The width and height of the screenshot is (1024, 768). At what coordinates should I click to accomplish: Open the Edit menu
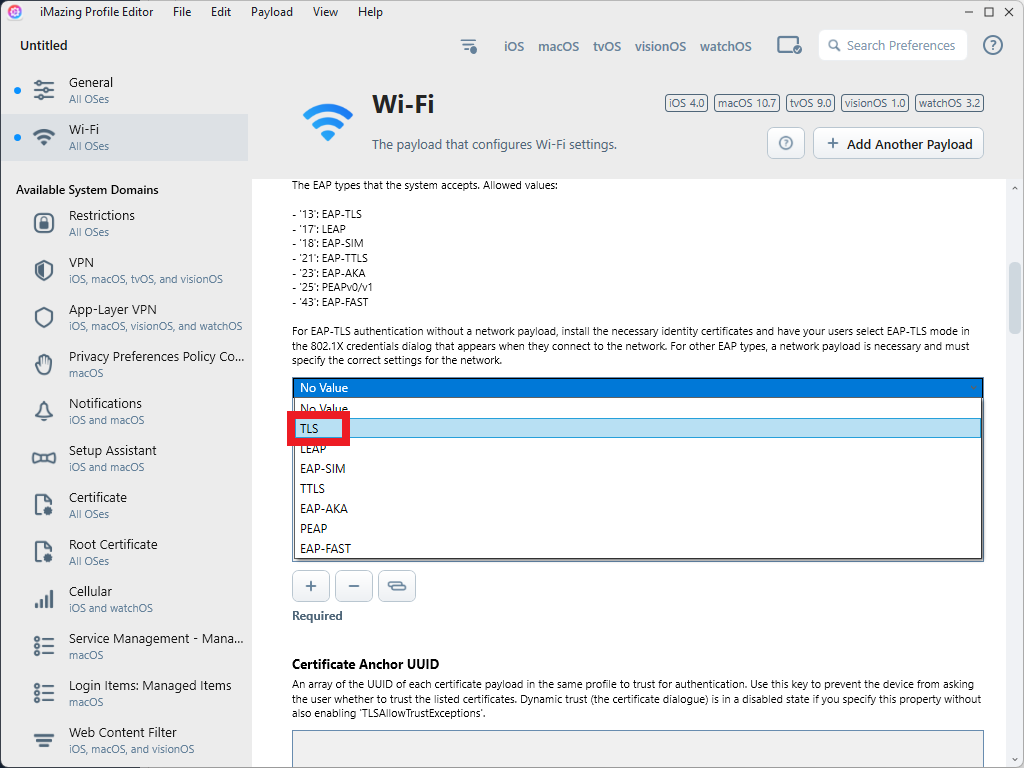[221, 12]
